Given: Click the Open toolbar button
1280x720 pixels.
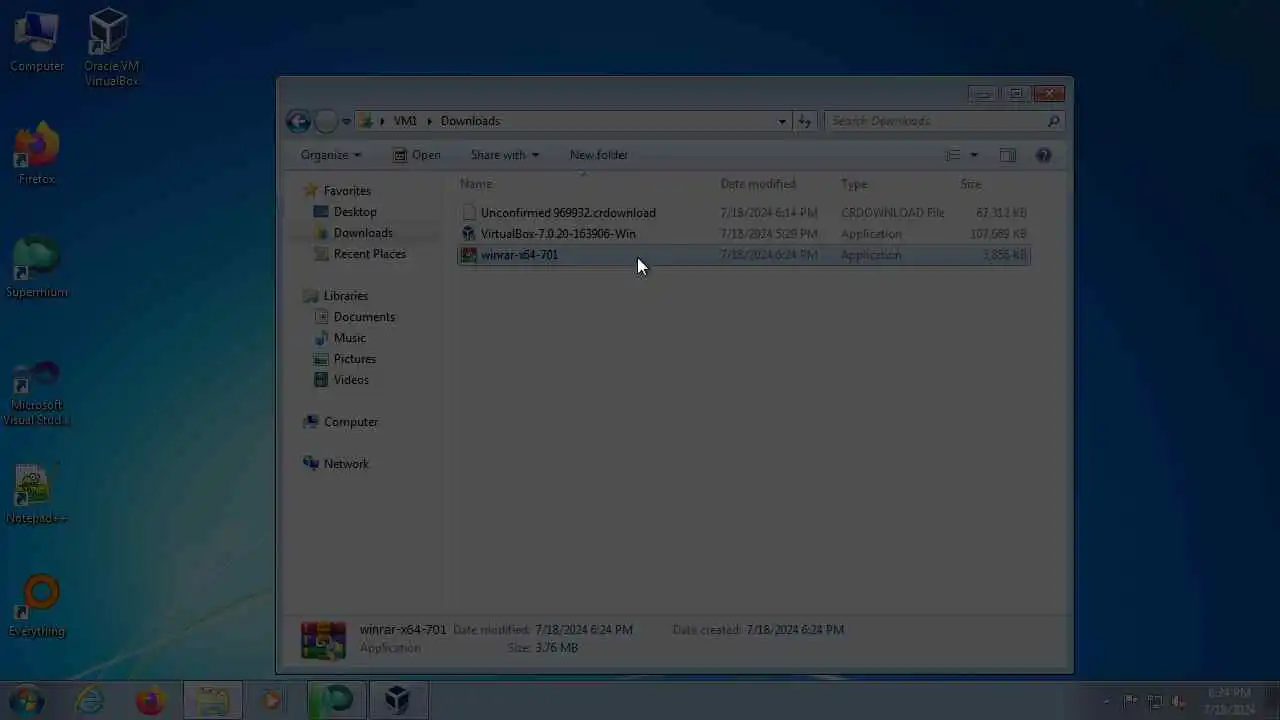Looking at the screenshot, I should (x=417, y=155).
